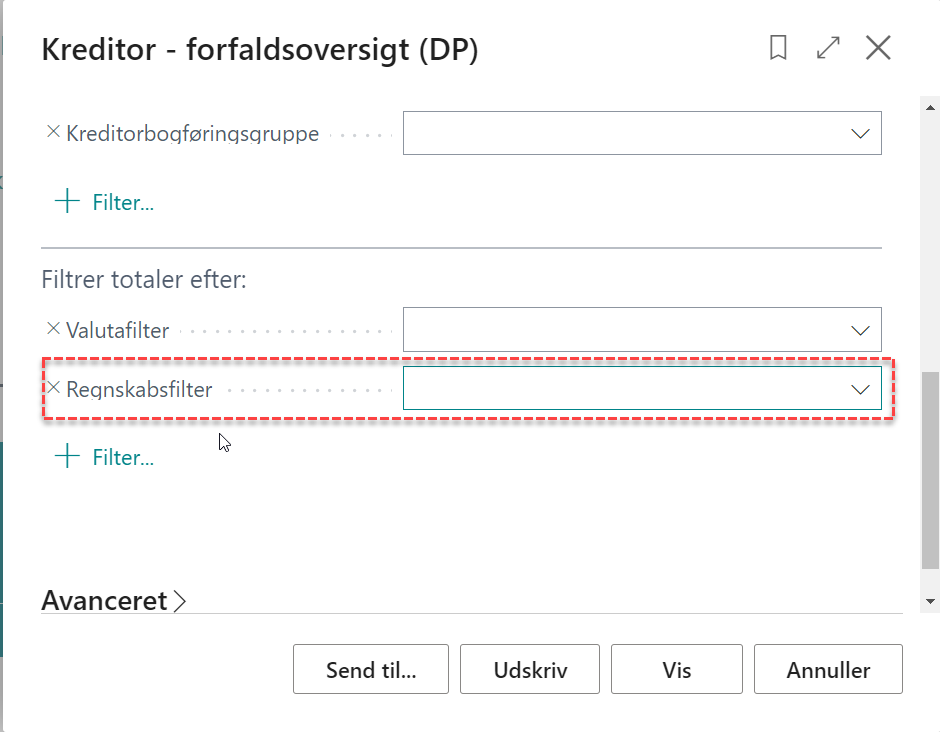Open the Valutafilter dropdown
The width and height of the screenshot is (940, 732).
coord(860,329)
